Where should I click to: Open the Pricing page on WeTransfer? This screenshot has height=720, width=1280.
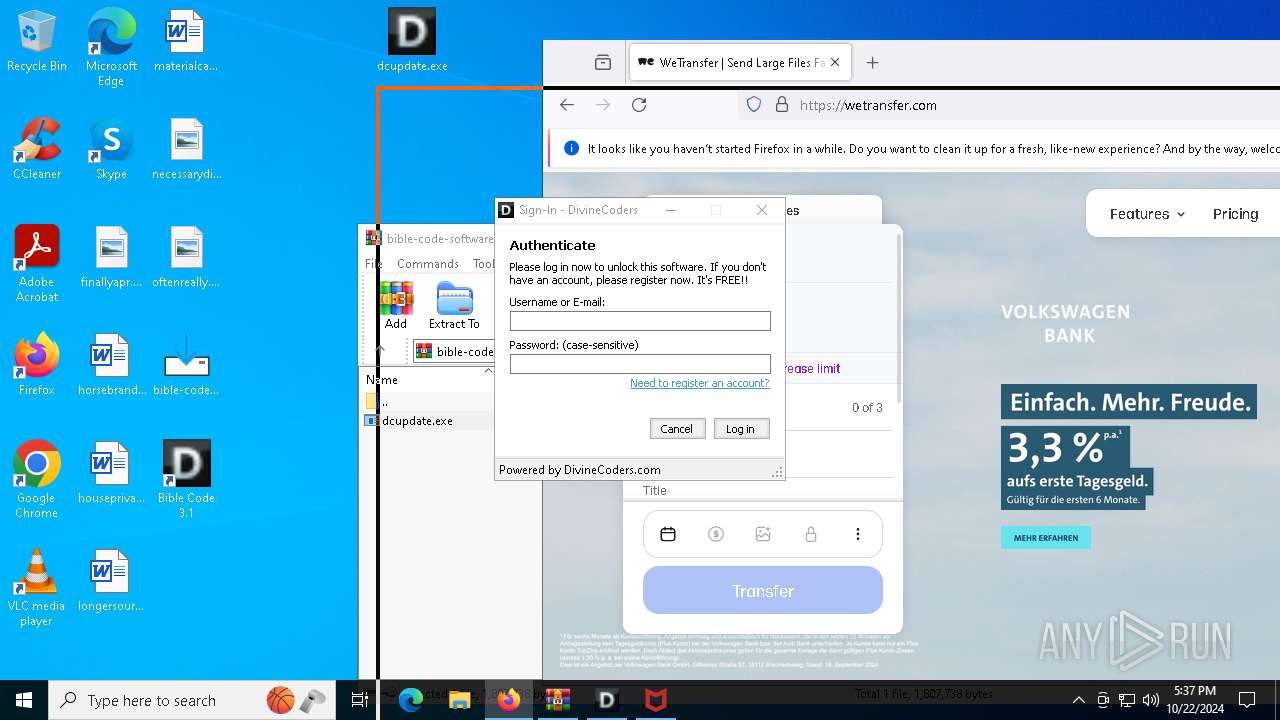pyautogui.click(x=1235, y=214)
